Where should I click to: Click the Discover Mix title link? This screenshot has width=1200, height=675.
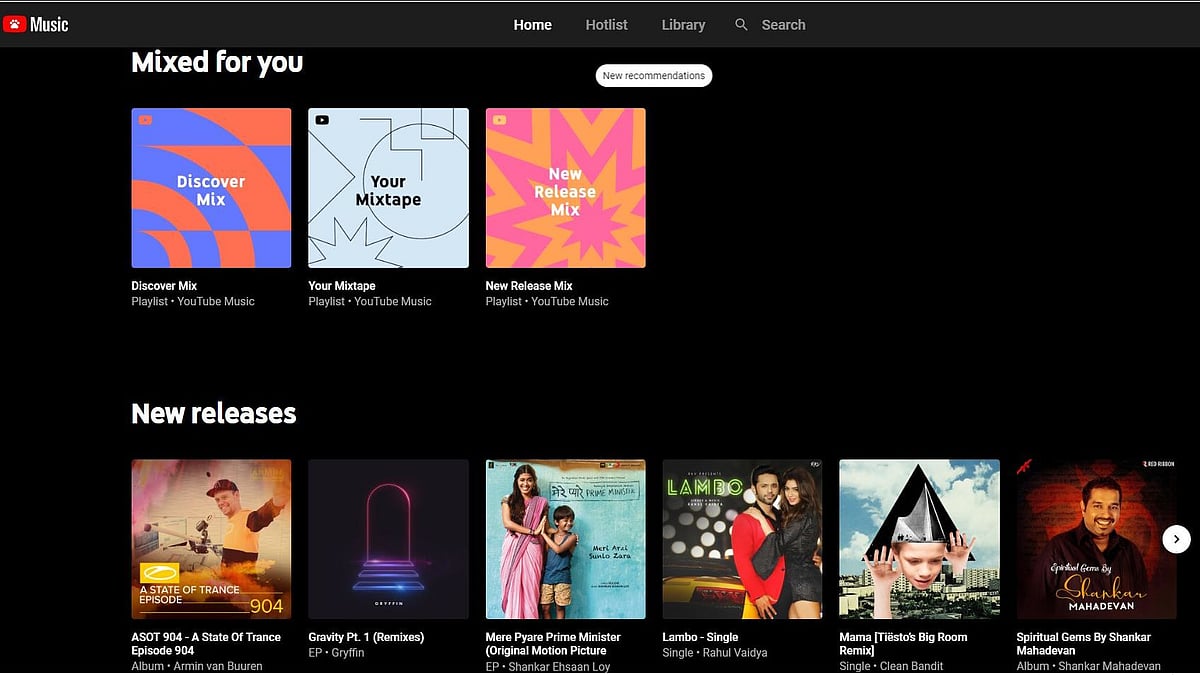(164, 286)
